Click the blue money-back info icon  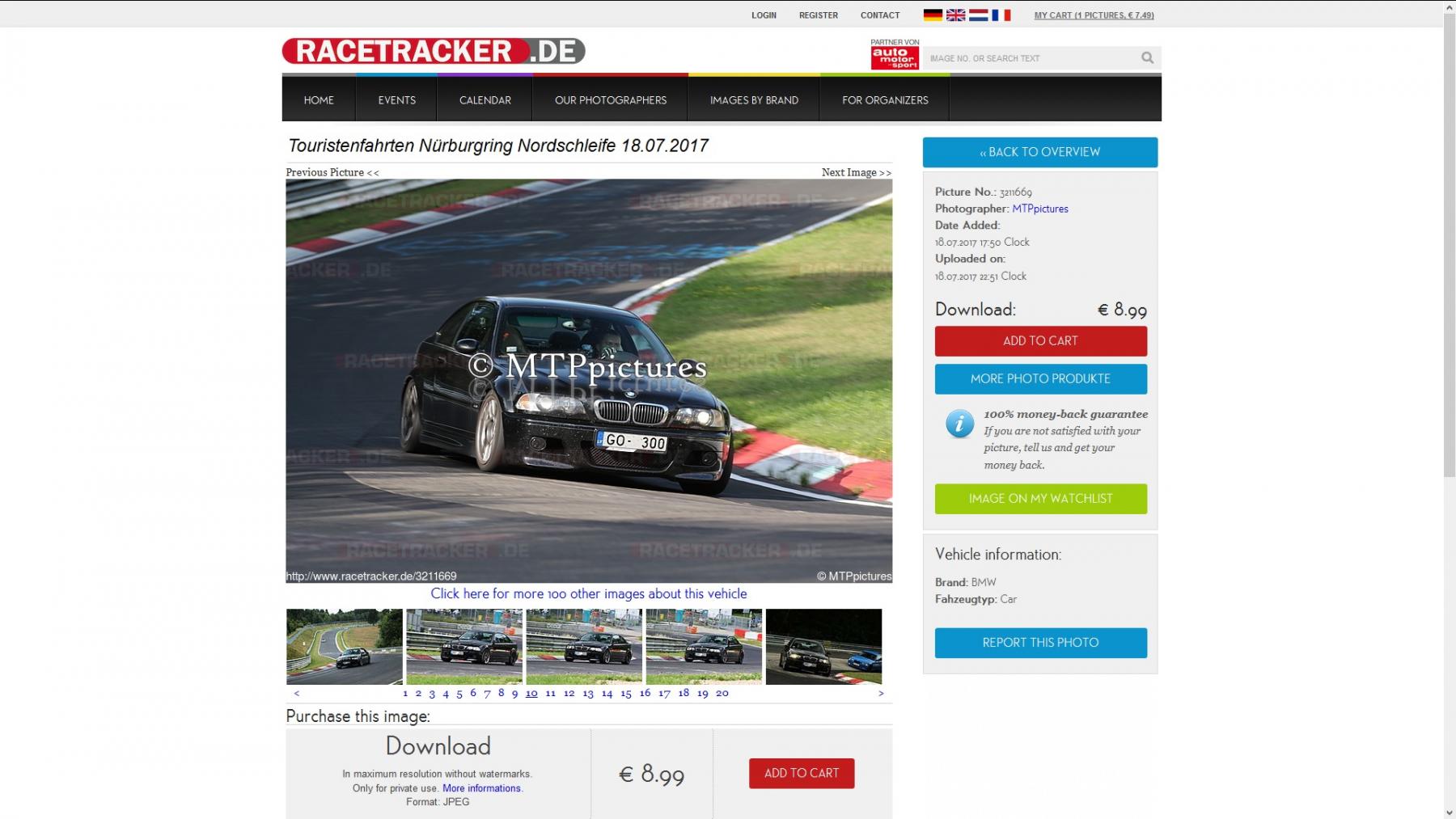(959, 423)
